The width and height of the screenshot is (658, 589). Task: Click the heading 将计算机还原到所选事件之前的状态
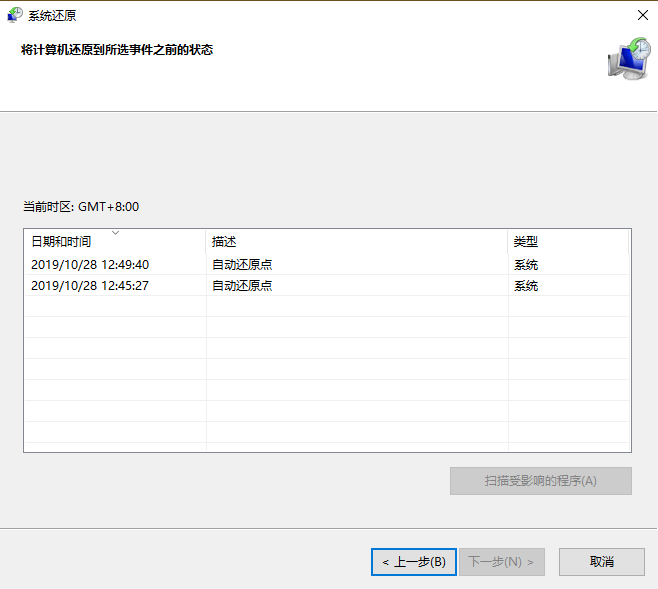point(117,50)
